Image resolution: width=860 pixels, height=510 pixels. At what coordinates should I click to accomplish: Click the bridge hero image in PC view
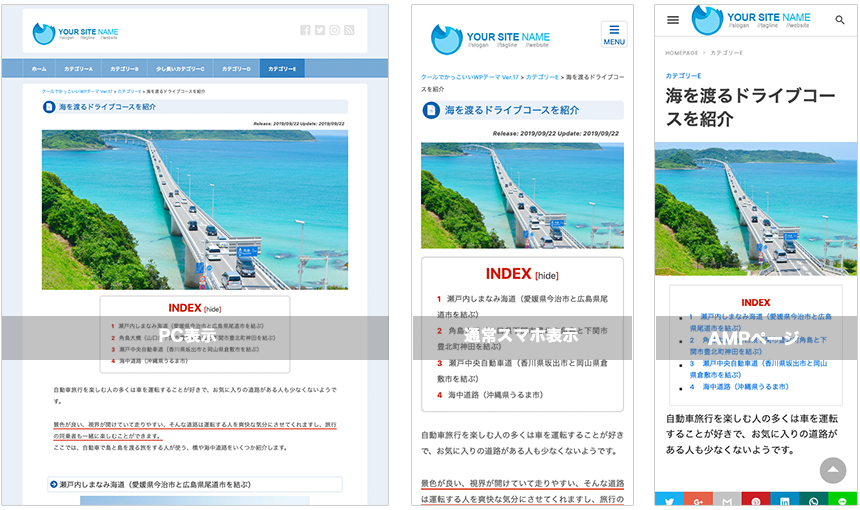[195, 209]
